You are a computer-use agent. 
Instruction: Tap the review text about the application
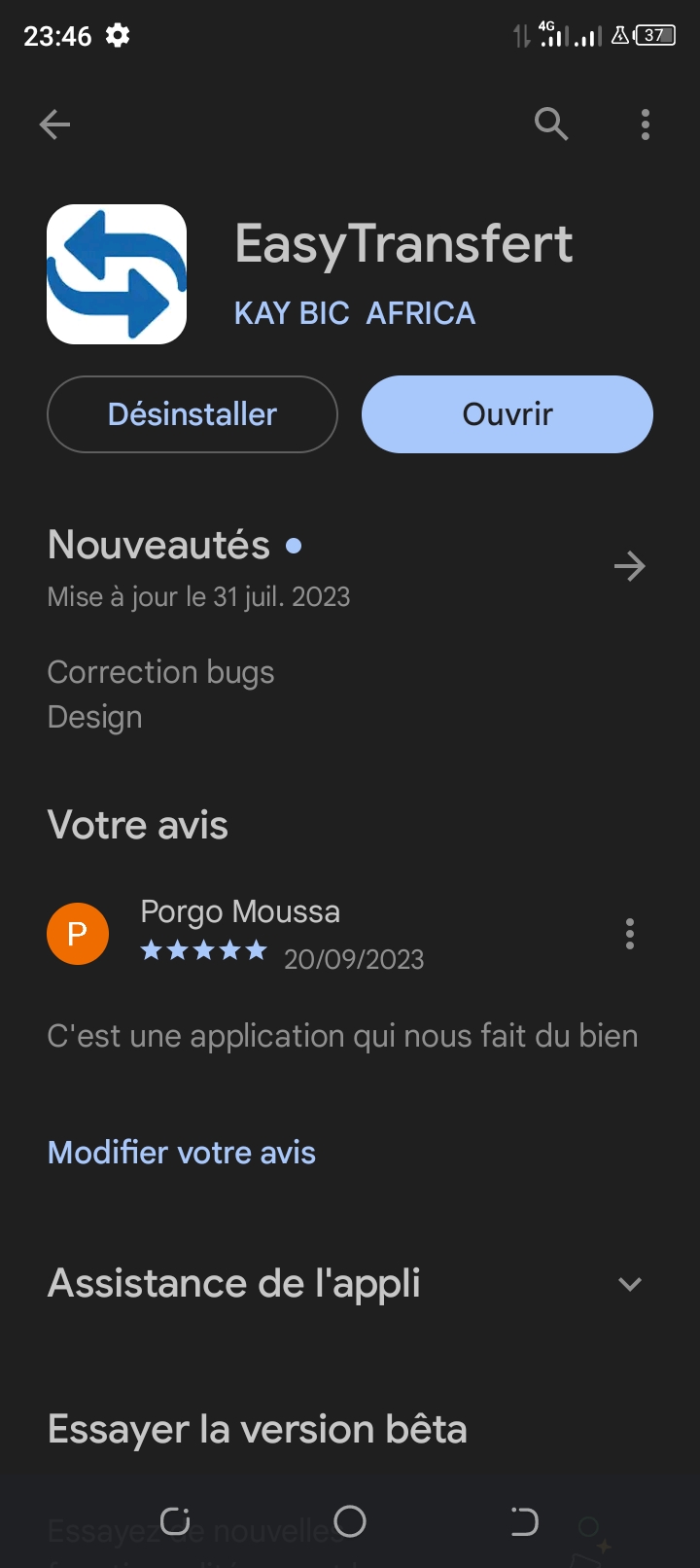tap(342, 1036)
